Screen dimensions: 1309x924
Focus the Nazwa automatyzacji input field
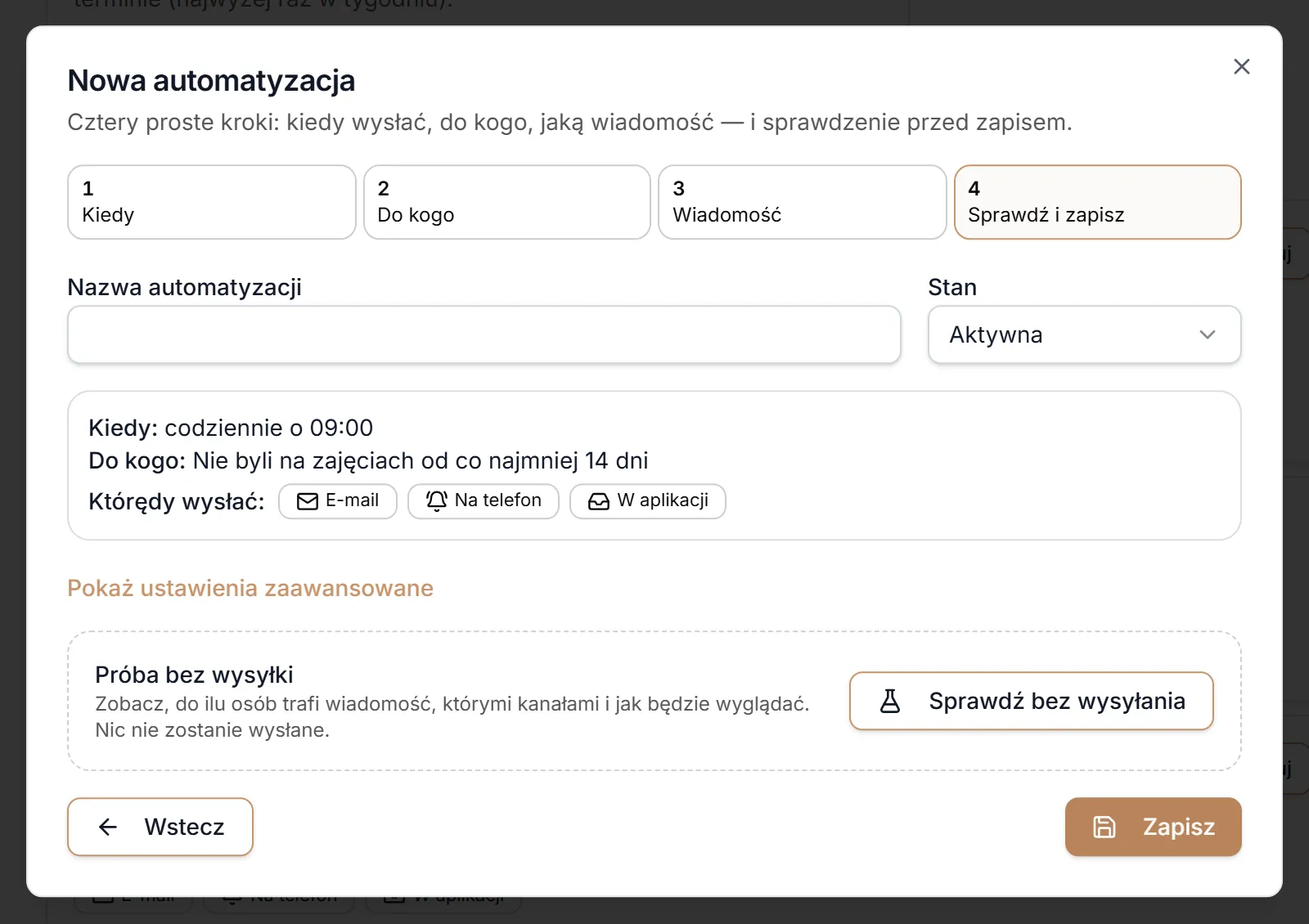484,334
